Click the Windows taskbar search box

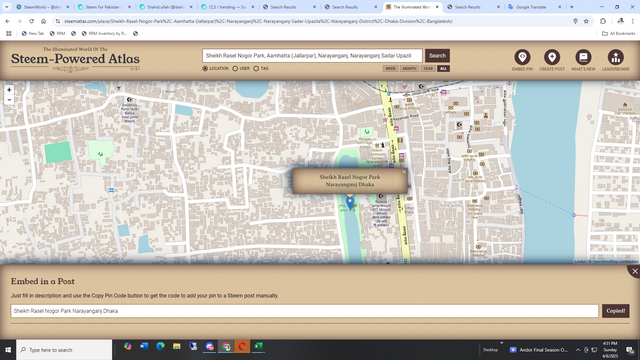tap(64, 350)
